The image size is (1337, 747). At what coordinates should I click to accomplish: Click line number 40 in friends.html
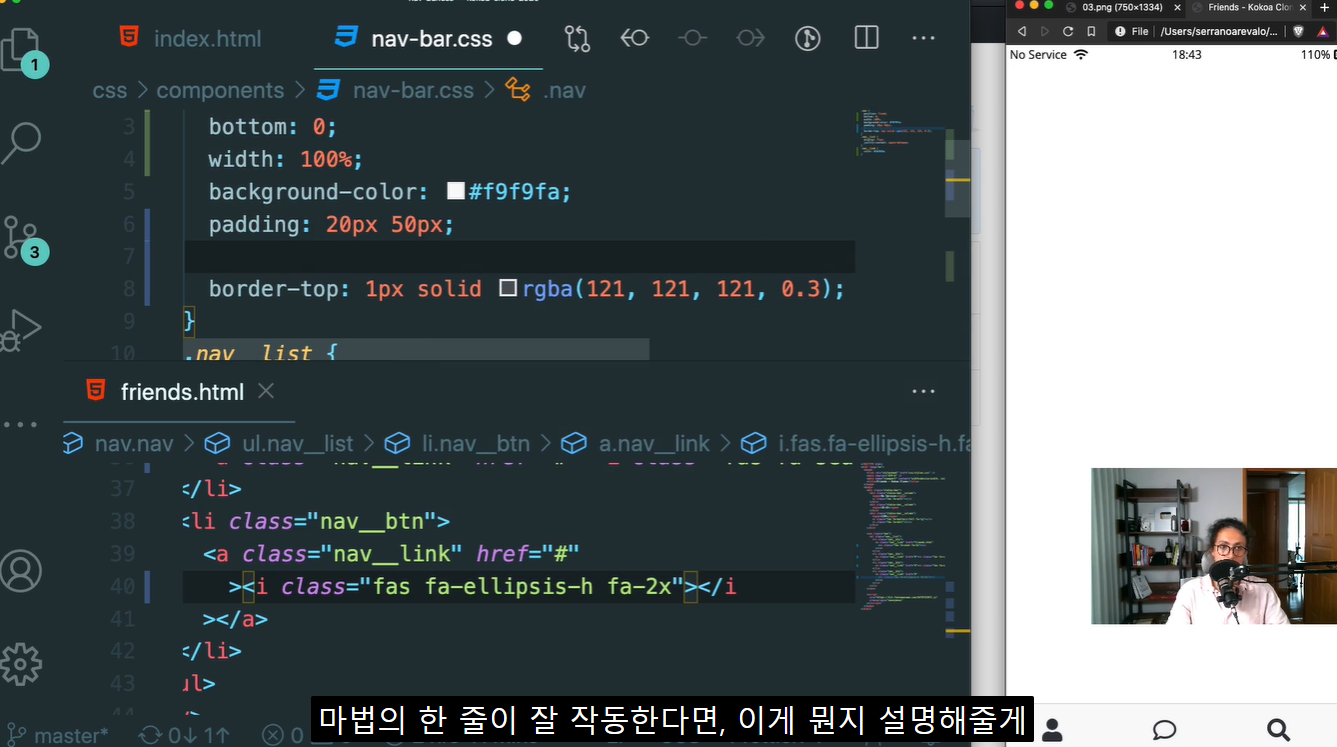click(122, 587)
